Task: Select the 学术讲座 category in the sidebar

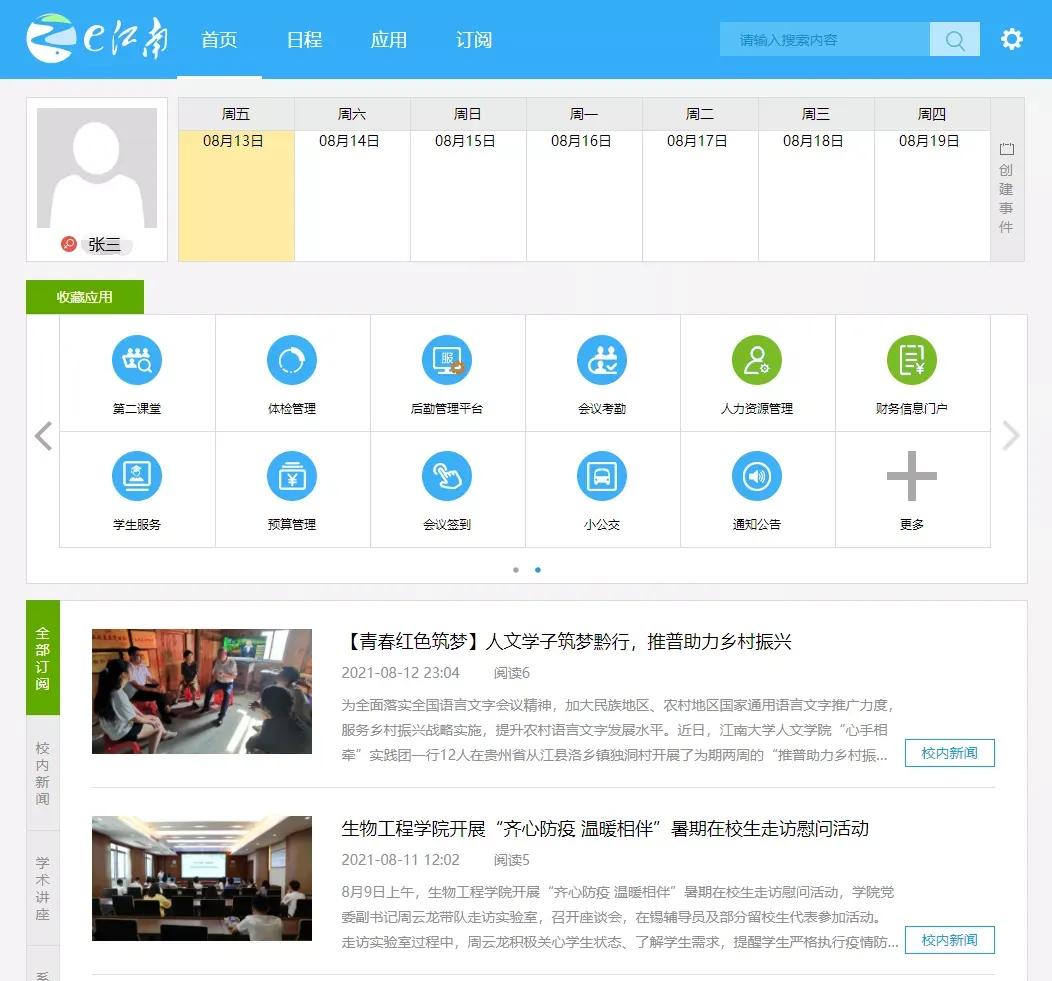Action: 42,888
